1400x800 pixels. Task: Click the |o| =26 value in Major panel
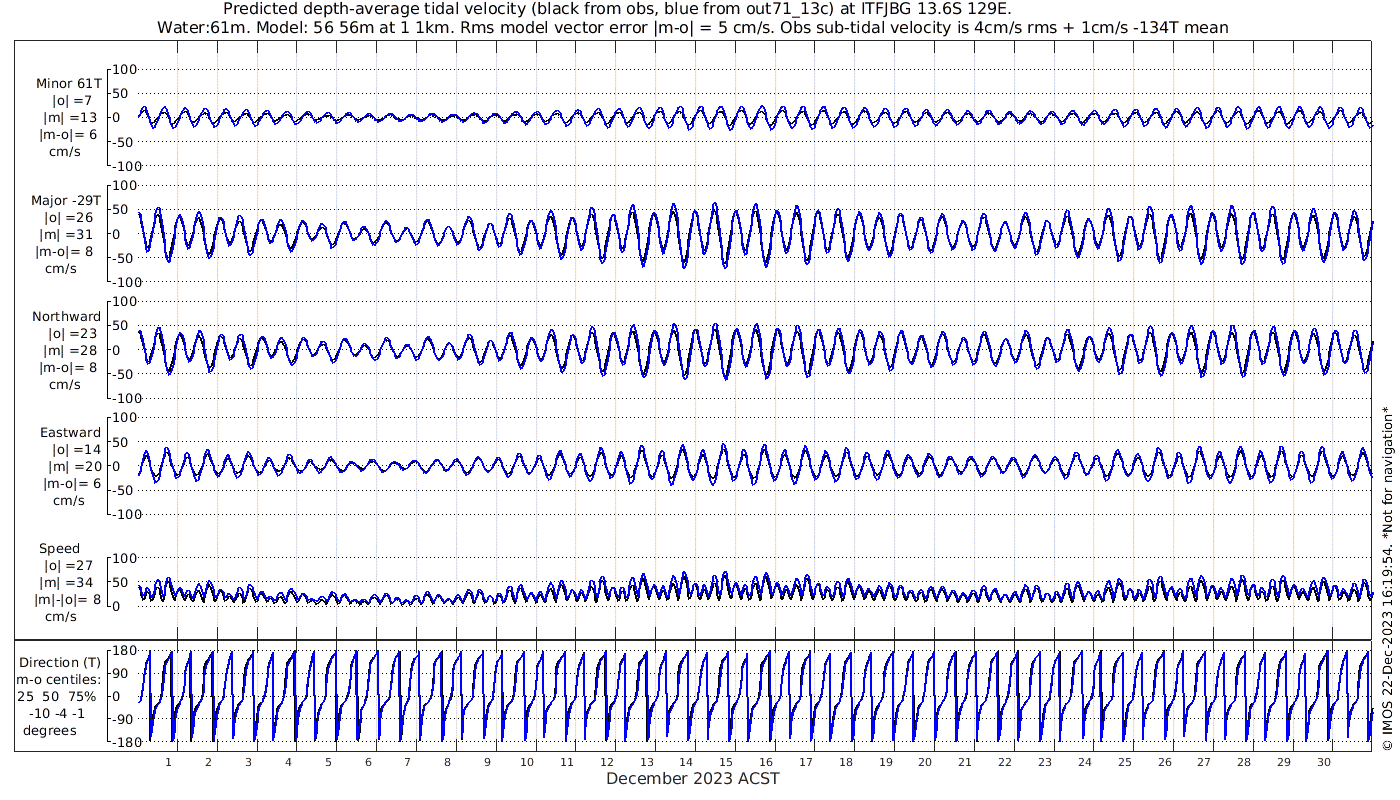point(68,217)
